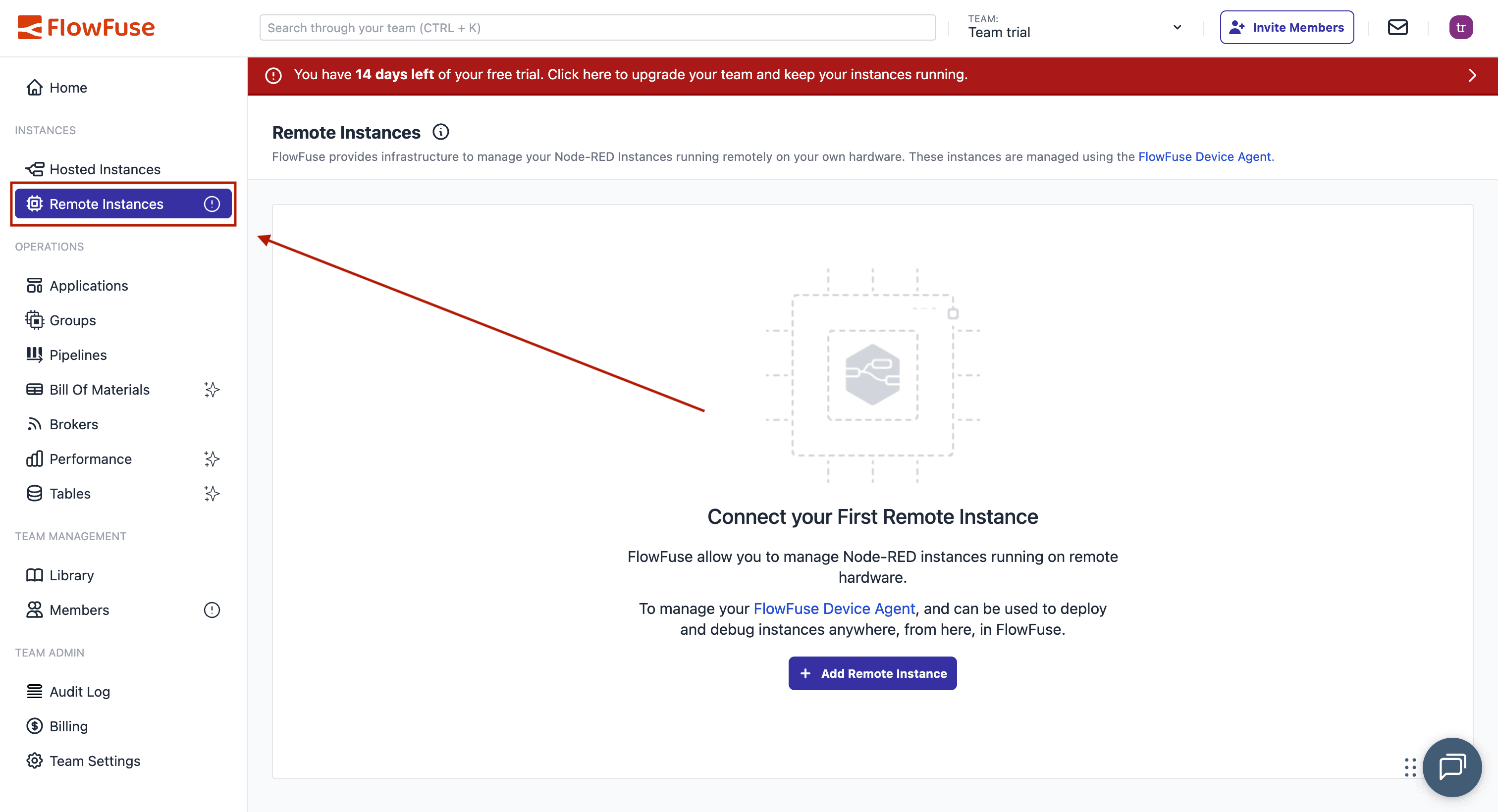1498x812 pixels.
Task: Click the Add Remote Instance button
Action: coord(872,673)
